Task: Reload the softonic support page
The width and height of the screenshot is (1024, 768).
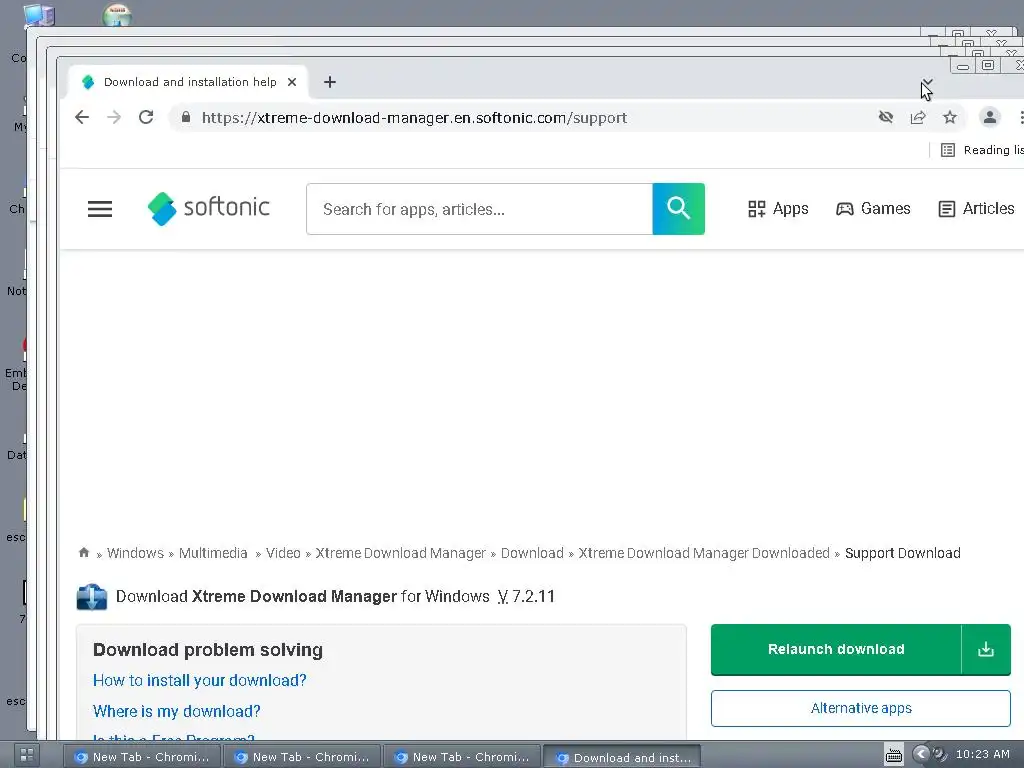Action: click(x=146, y=118)
